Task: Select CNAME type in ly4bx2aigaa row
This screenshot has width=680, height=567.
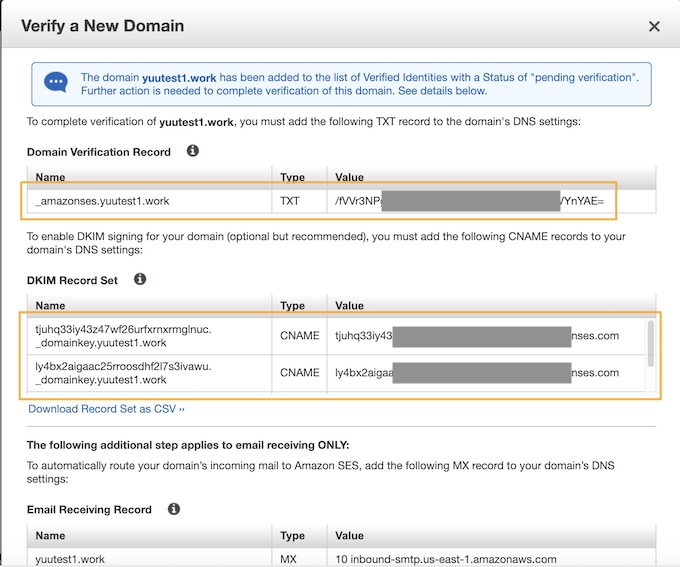Action: tap(300, 373)
